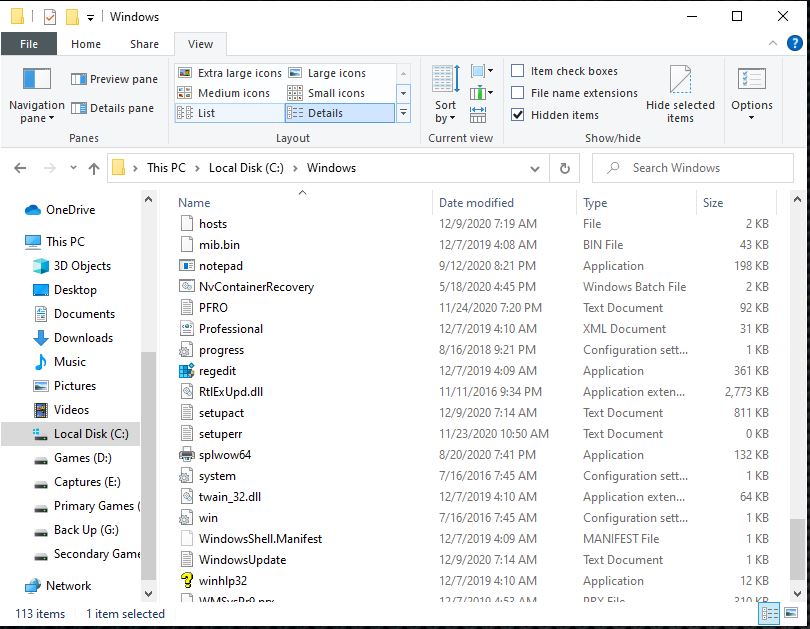
Task: Switch to the Home ribbon tab
Action: (85, 44)
